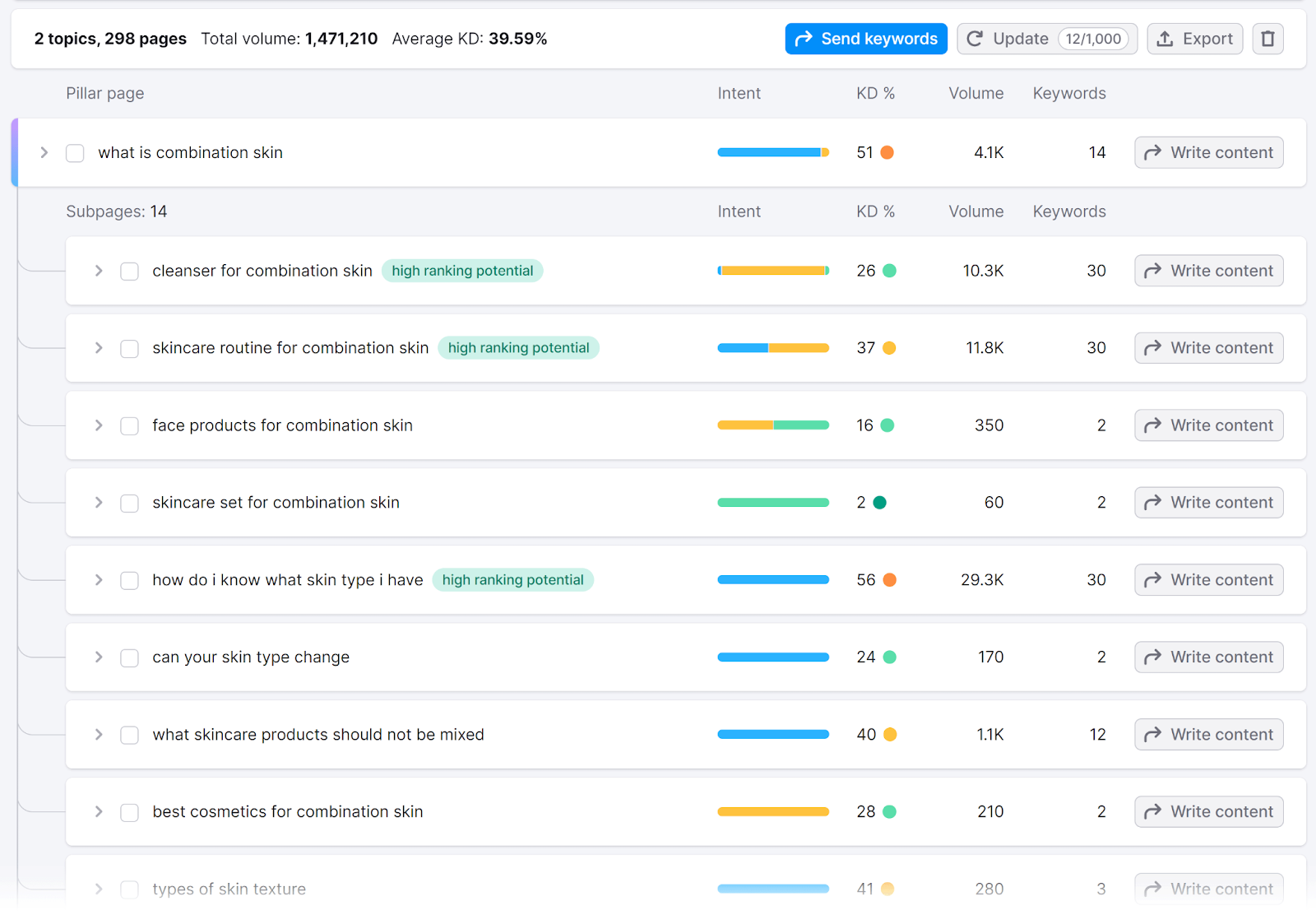Viewport: 1316px width, 915px height.
Task: Write content for 'best cosmetics for combination skin'
Action: click(1209, 812)
